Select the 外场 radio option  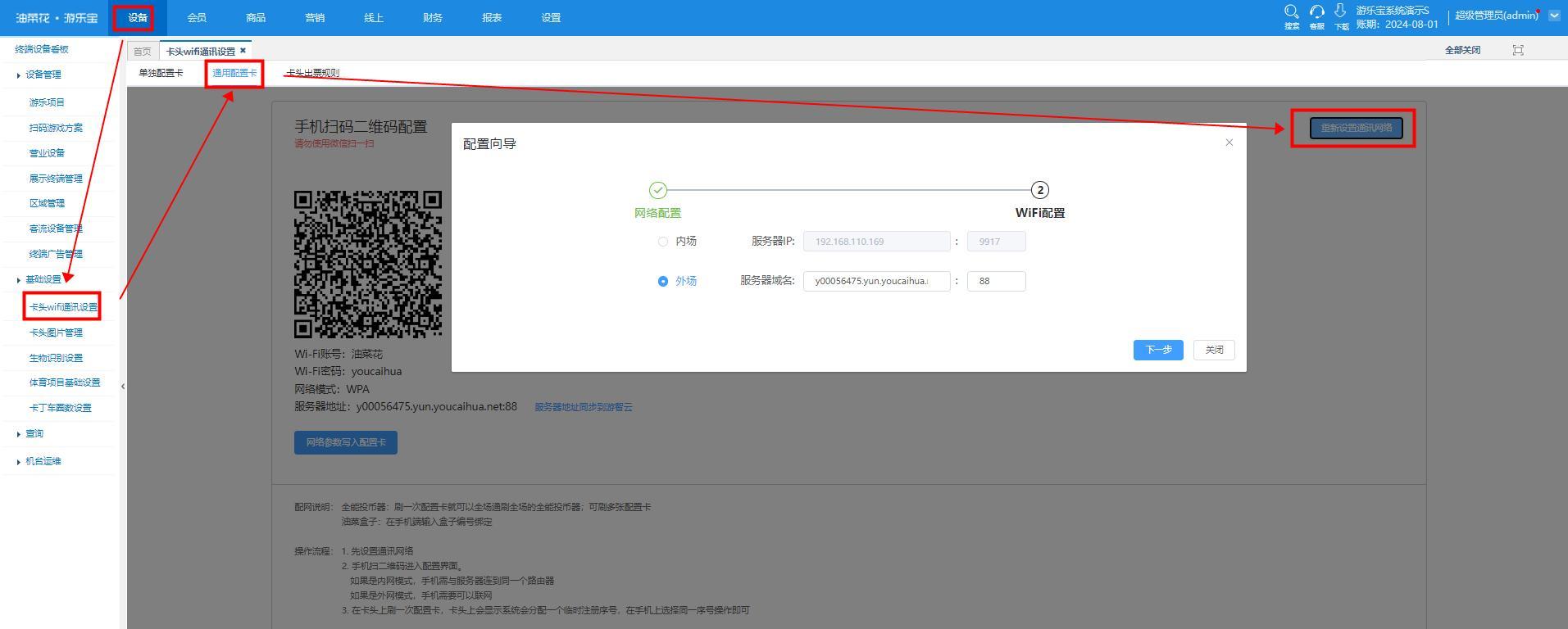click(x=663, y=281)
